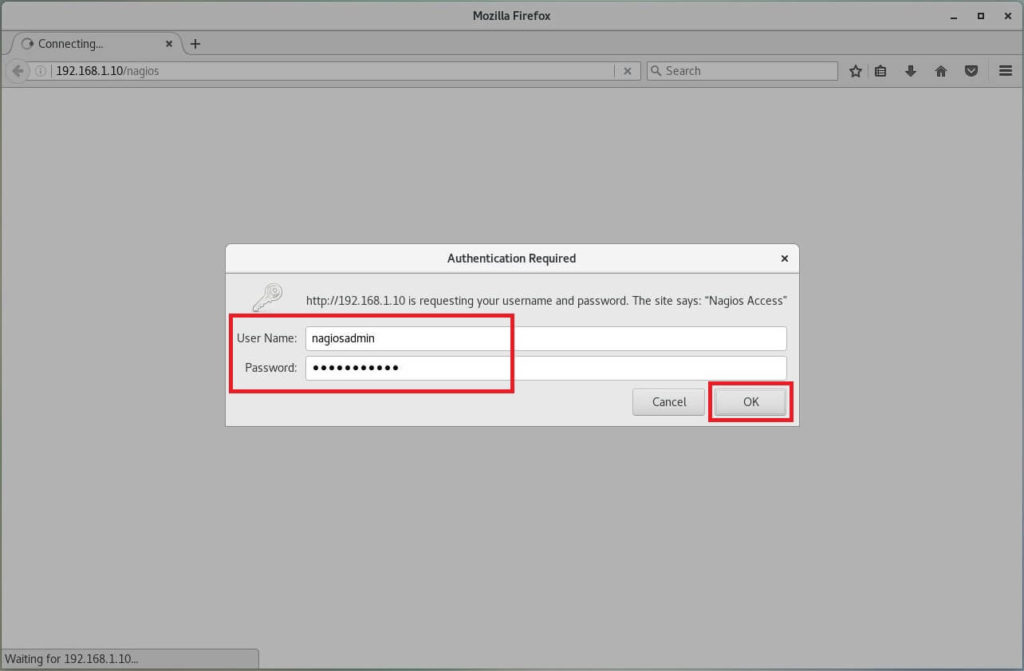Close the Authentication Required dialog
This screenshot has width=1024, height=671.
784,259
